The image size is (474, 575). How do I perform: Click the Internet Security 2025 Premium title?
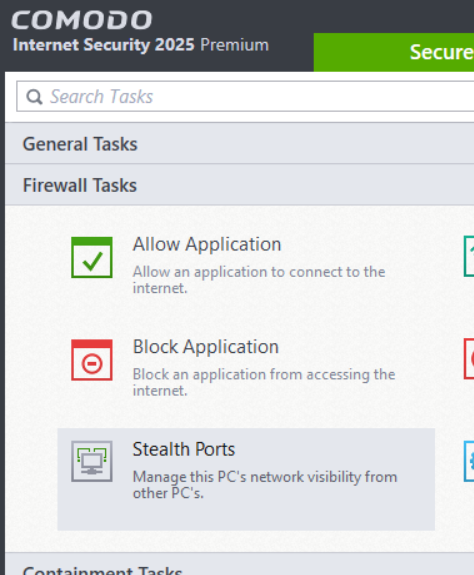(x=141, y=45)
